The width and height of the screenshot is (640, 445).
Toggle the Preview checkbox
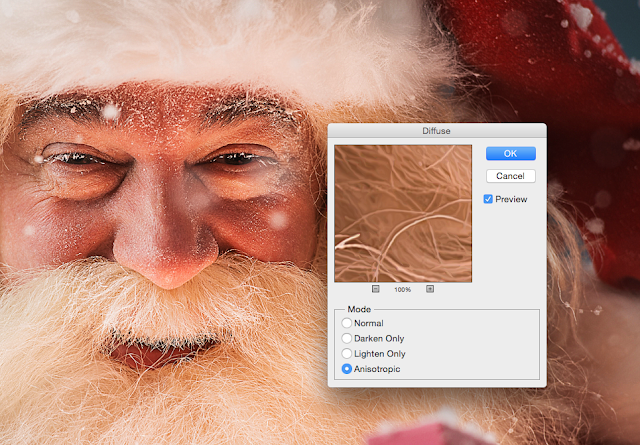[x=488, y=199]
